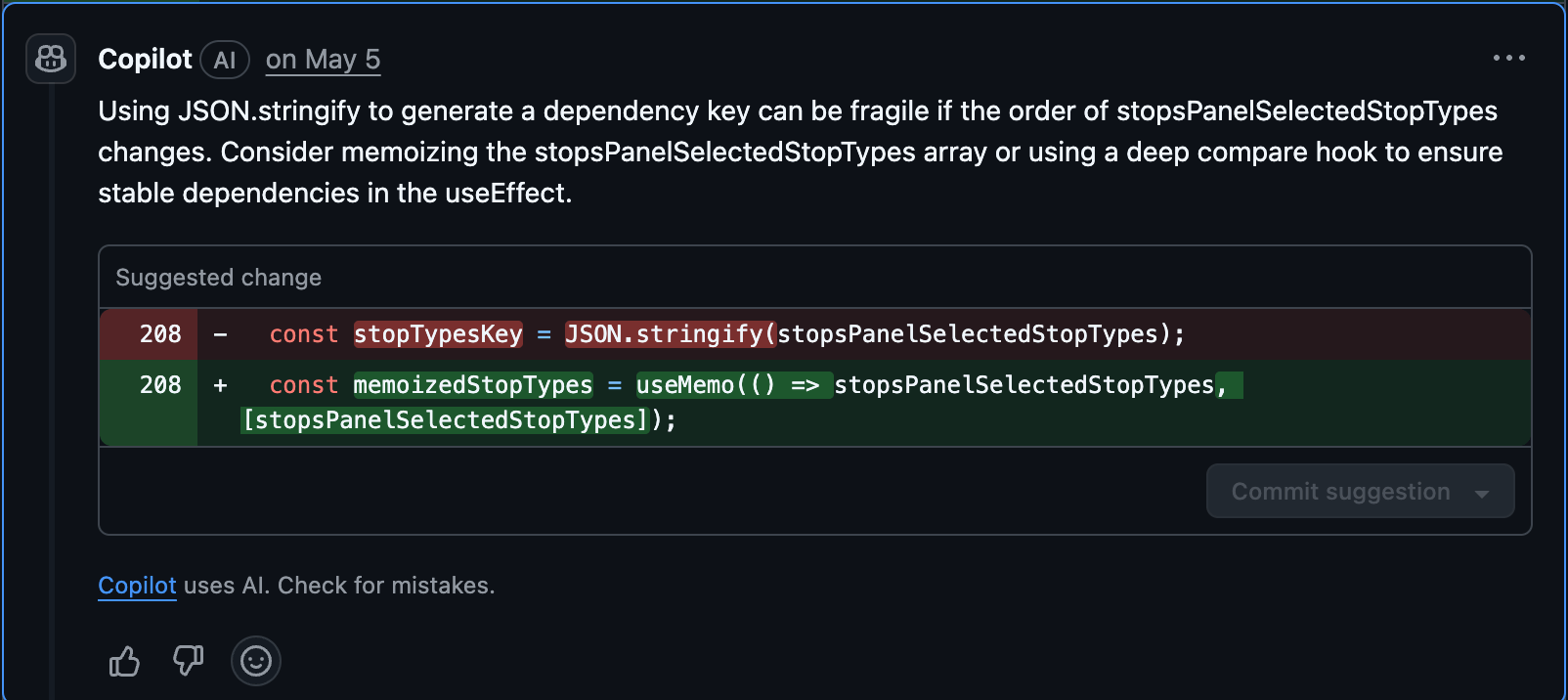Click the plus marker on the added line
Viewport: 1568px width, 700px height.
pyautogui.click(x=221, y=385)
